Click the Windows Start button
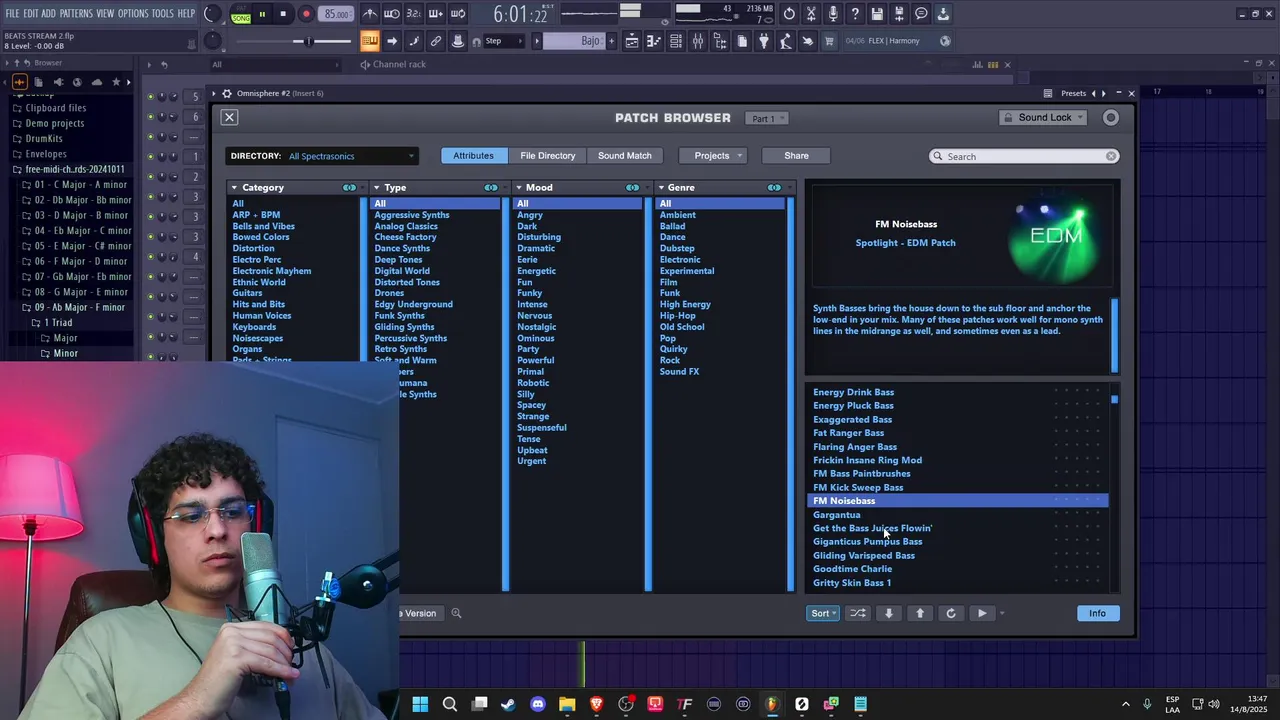The image size is (1280, 720). pyautogui.click(x=420, y=704)
